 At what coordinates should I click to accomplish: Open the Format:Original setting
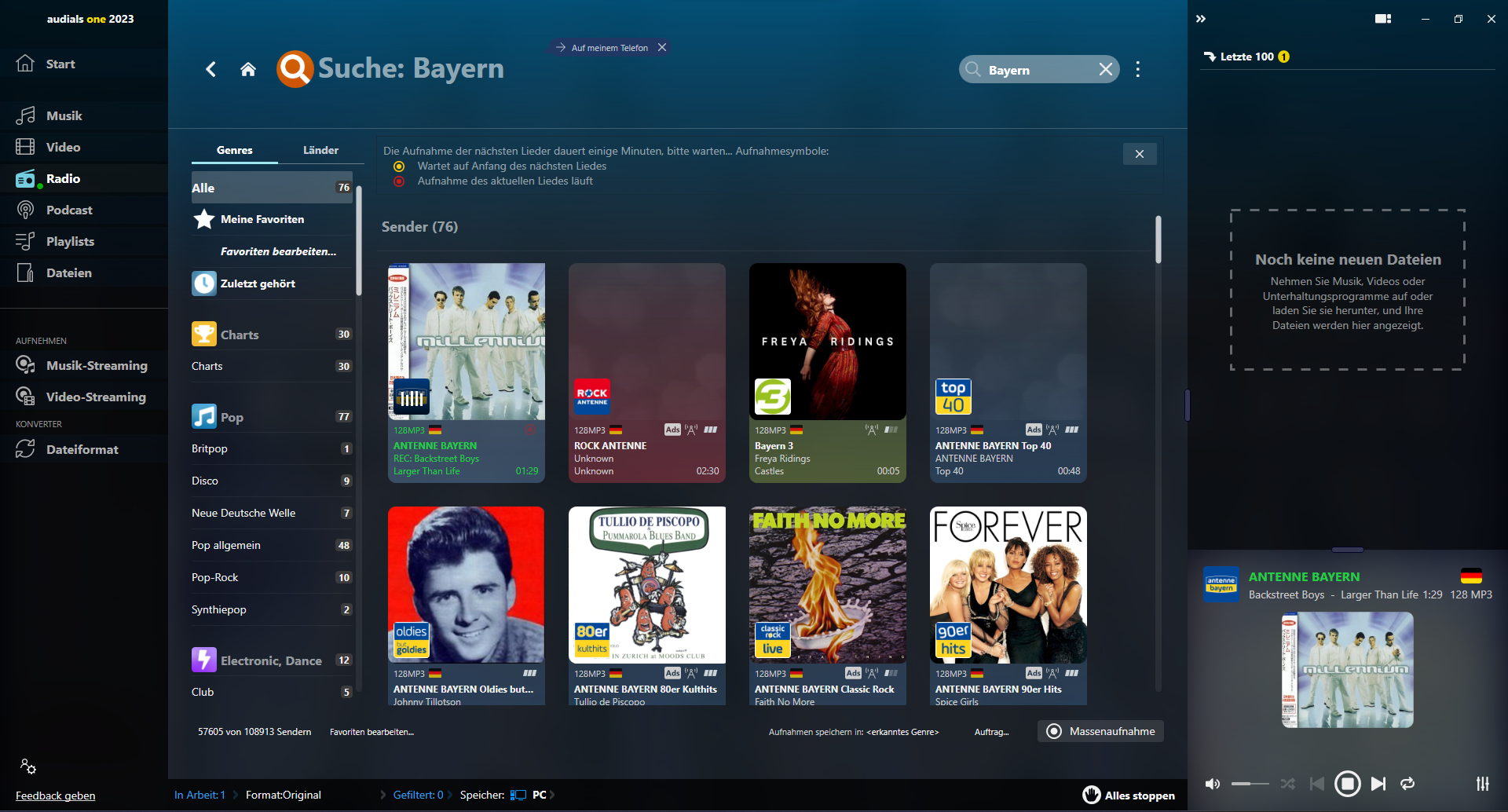[284, 795]
